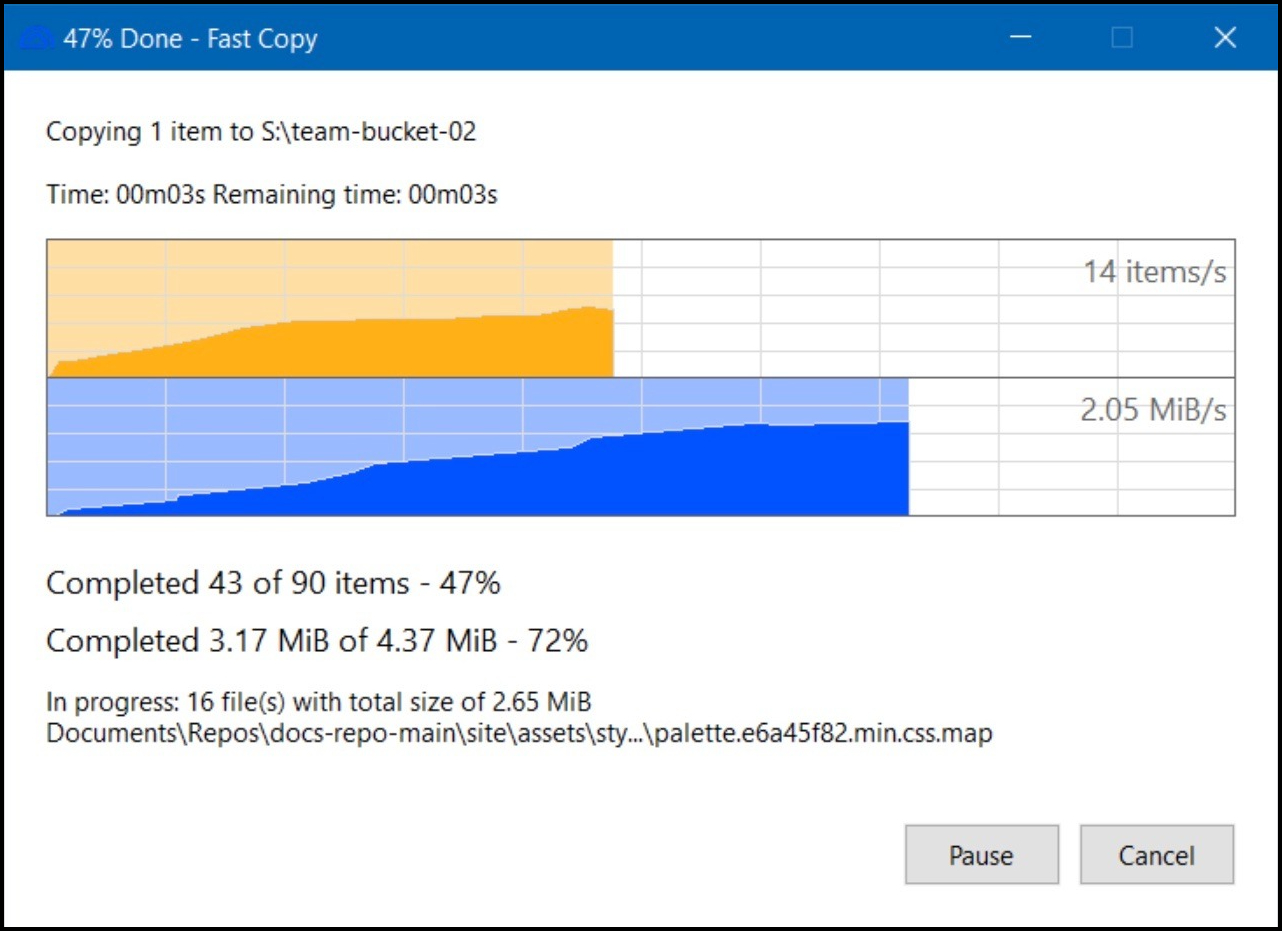1282x931 pixels.
Task: Close the Fast Copy dialog
Action: (x=1225, y=38)
